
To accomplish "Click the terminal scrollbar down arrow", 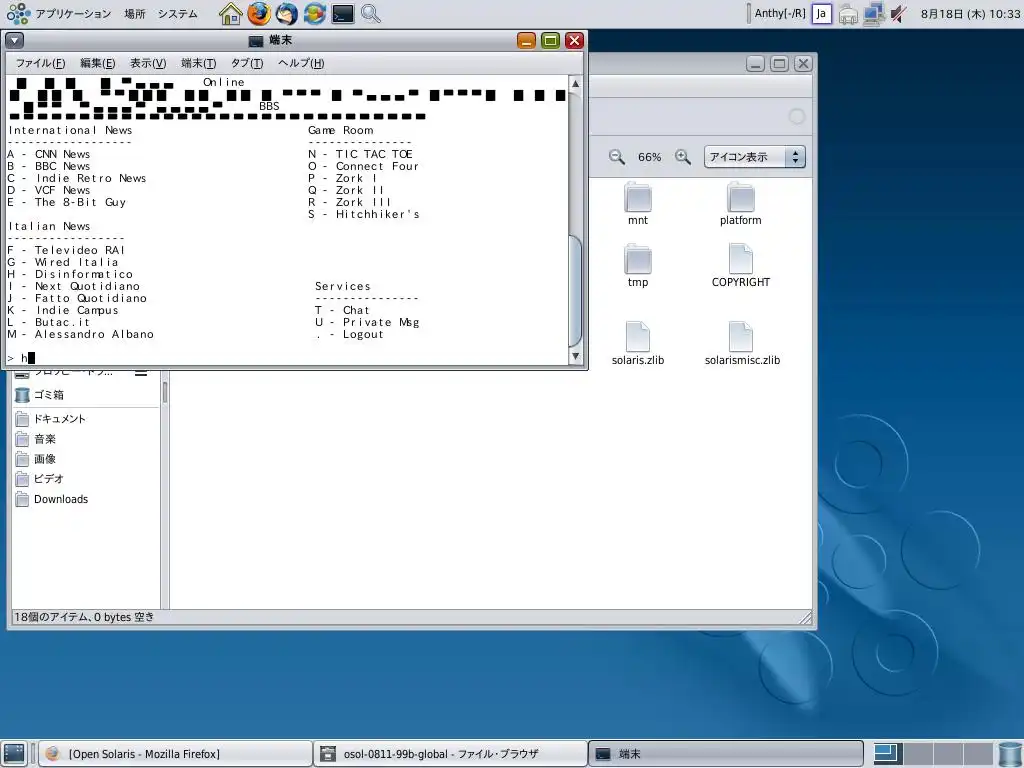I will coord(575,356).
